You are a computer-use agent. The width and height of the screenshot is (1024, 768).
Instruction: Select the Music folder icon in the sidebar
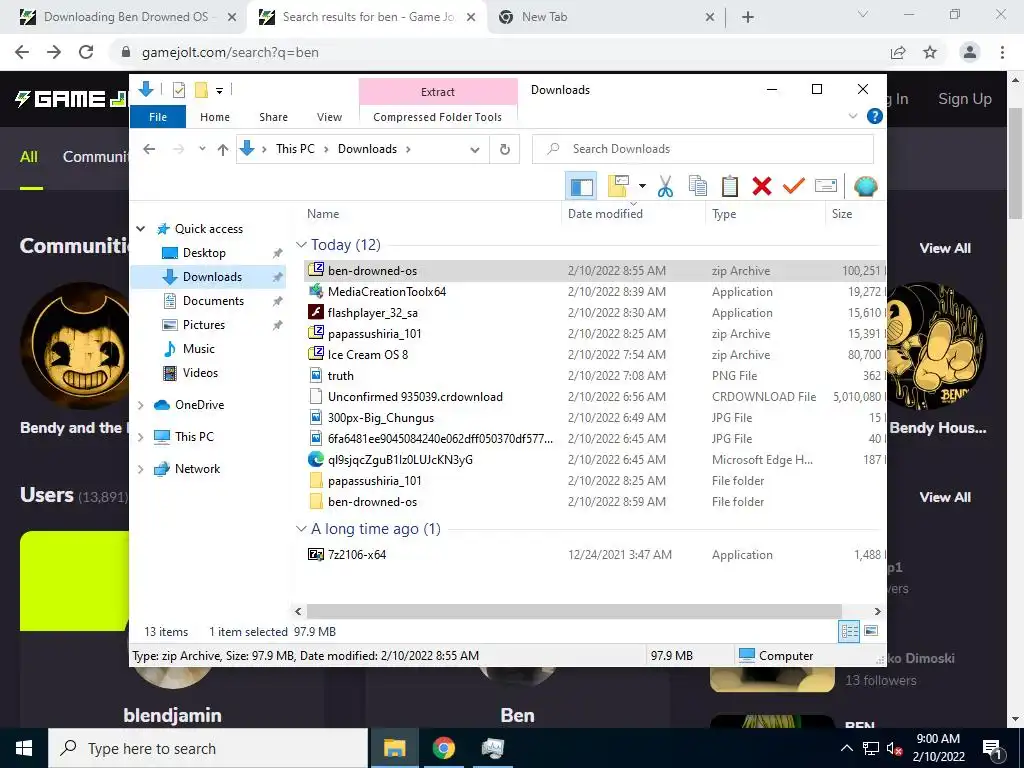coord(170,349)
